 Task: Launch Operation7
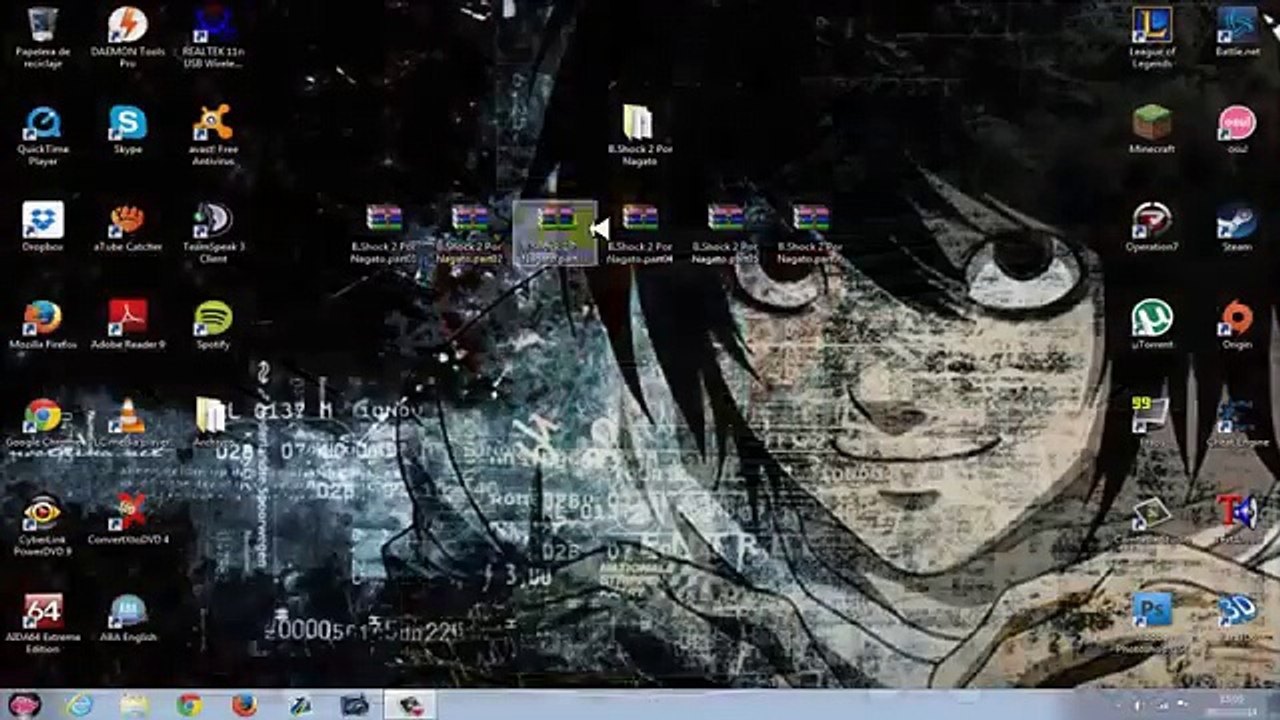(1152, 227)
